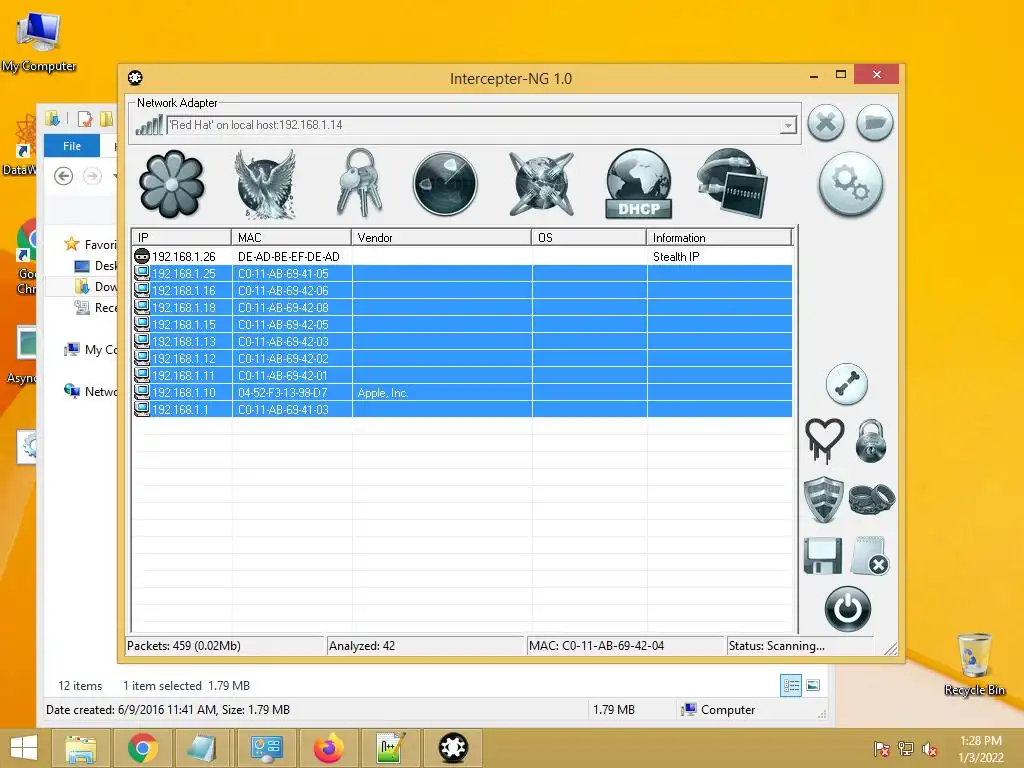This screenshot has width=1024, height=768.
Task: Click the bone icon round button
Action: [847, 384]
